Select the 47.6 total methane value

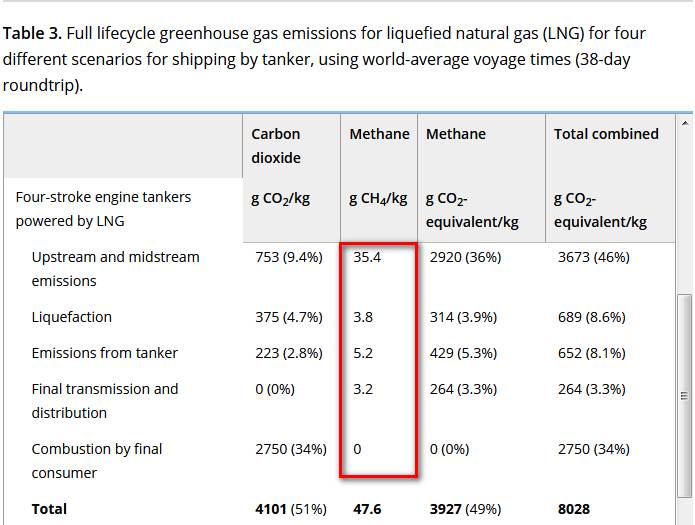(367, 509)
